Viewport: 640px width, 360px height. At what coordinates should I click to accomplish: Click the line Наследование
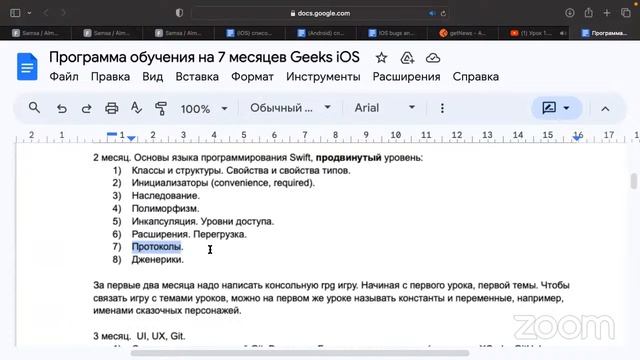tap(166, 196)
